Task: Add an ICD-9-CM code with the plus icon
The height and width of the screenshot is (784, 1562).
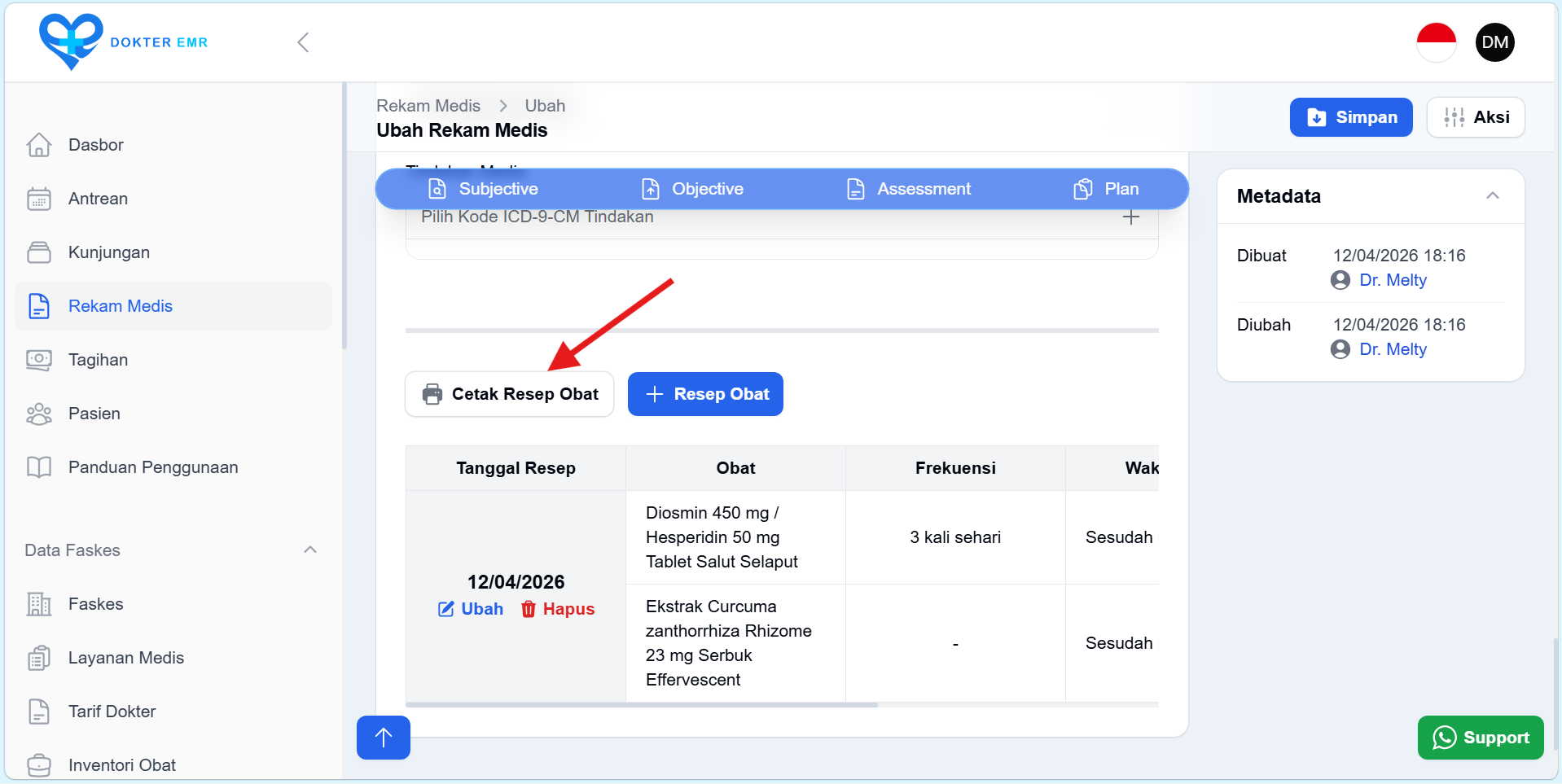Action: coord(1130,217)
